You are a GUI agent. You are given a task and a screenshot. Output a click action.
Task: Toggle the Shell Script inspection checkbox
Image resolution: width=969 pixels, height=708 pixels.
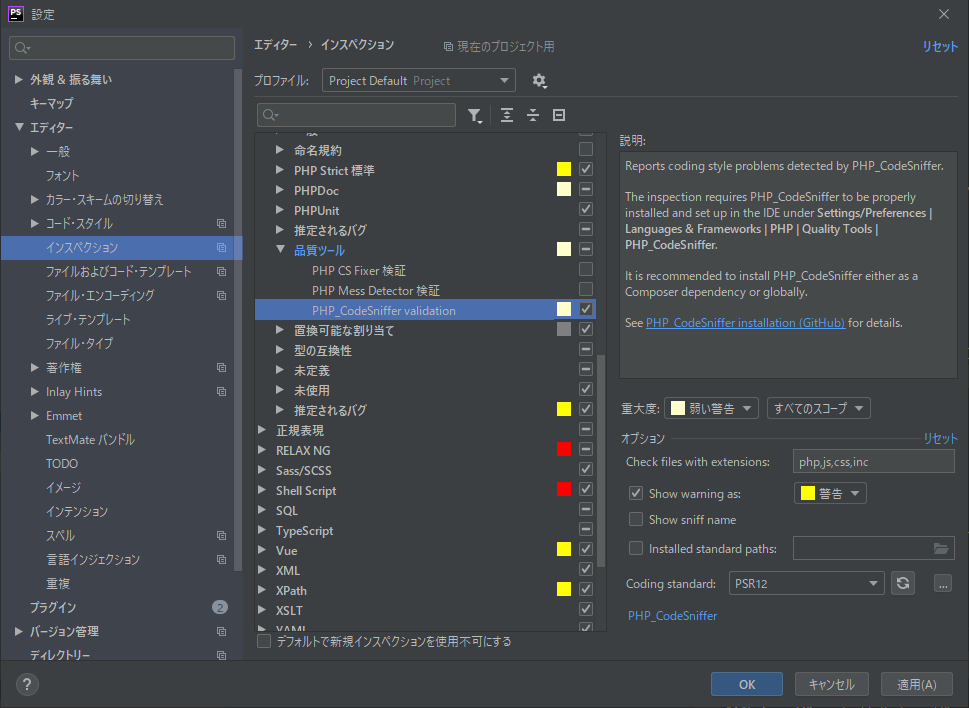tap(586, 489)
